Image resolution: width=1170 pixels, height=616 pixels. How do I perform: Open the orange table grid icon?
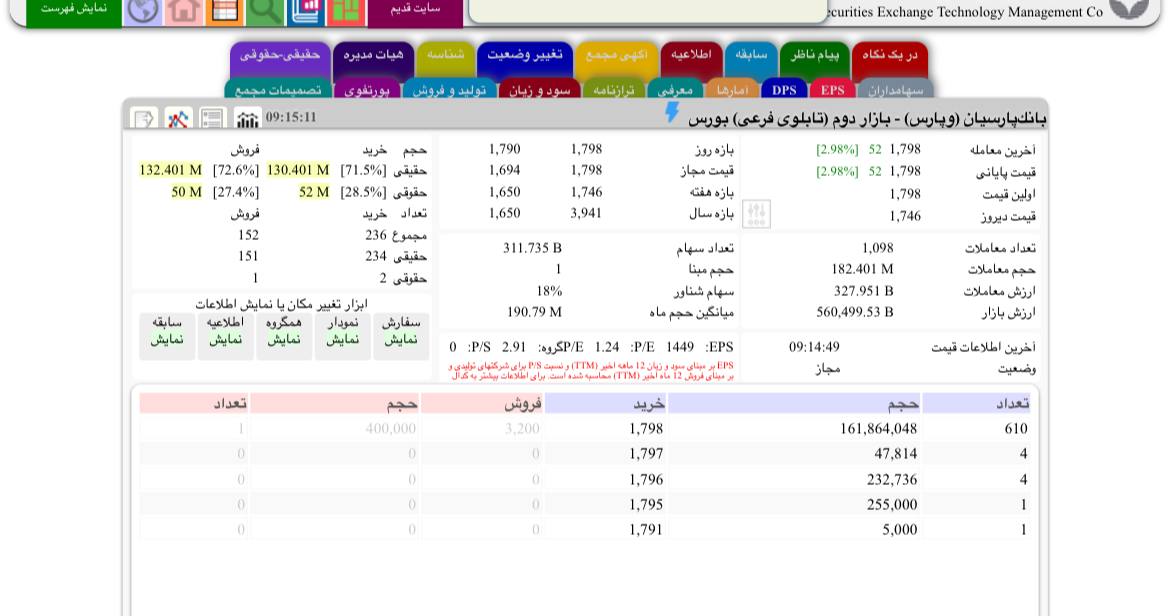(224, 10)
